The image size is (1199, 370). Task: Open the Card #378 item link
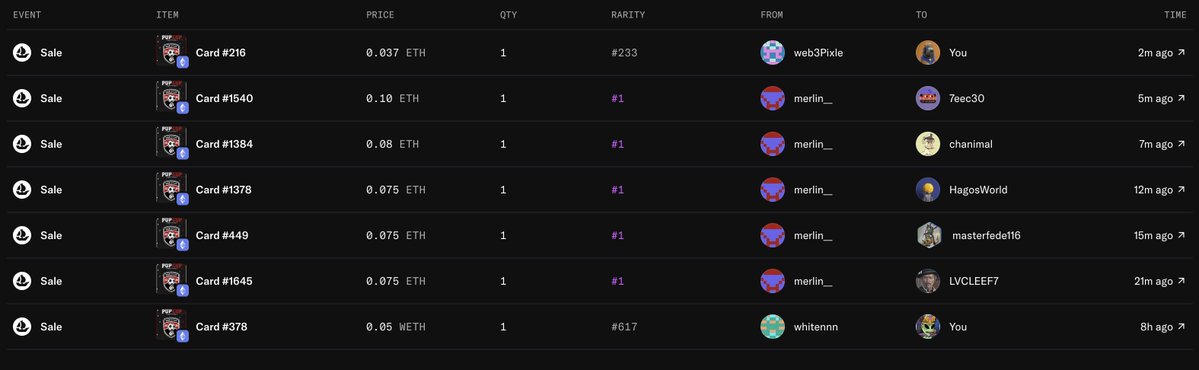click(x=222, y=327)
